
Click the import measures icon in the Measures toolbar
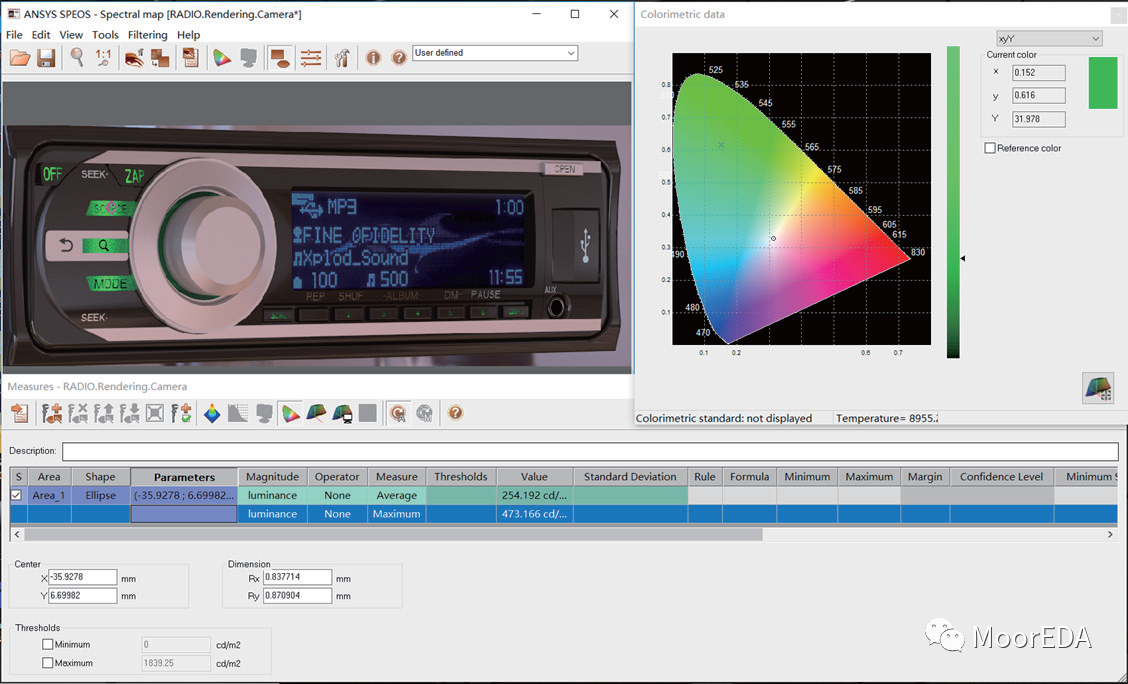click(x=20, y=413)
